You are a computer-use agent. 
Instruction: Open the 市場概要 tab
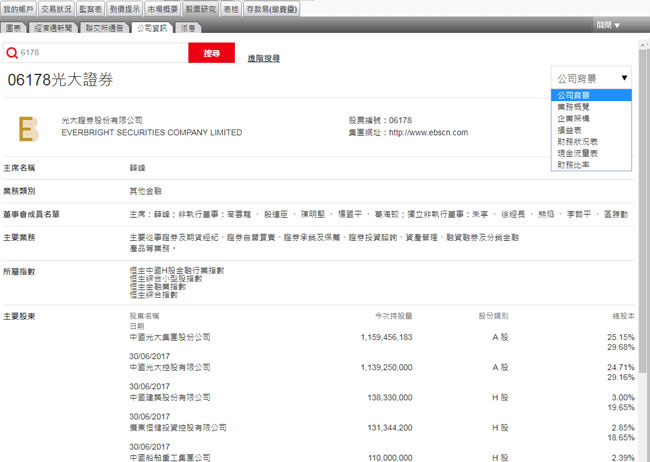tap(162, 9)
